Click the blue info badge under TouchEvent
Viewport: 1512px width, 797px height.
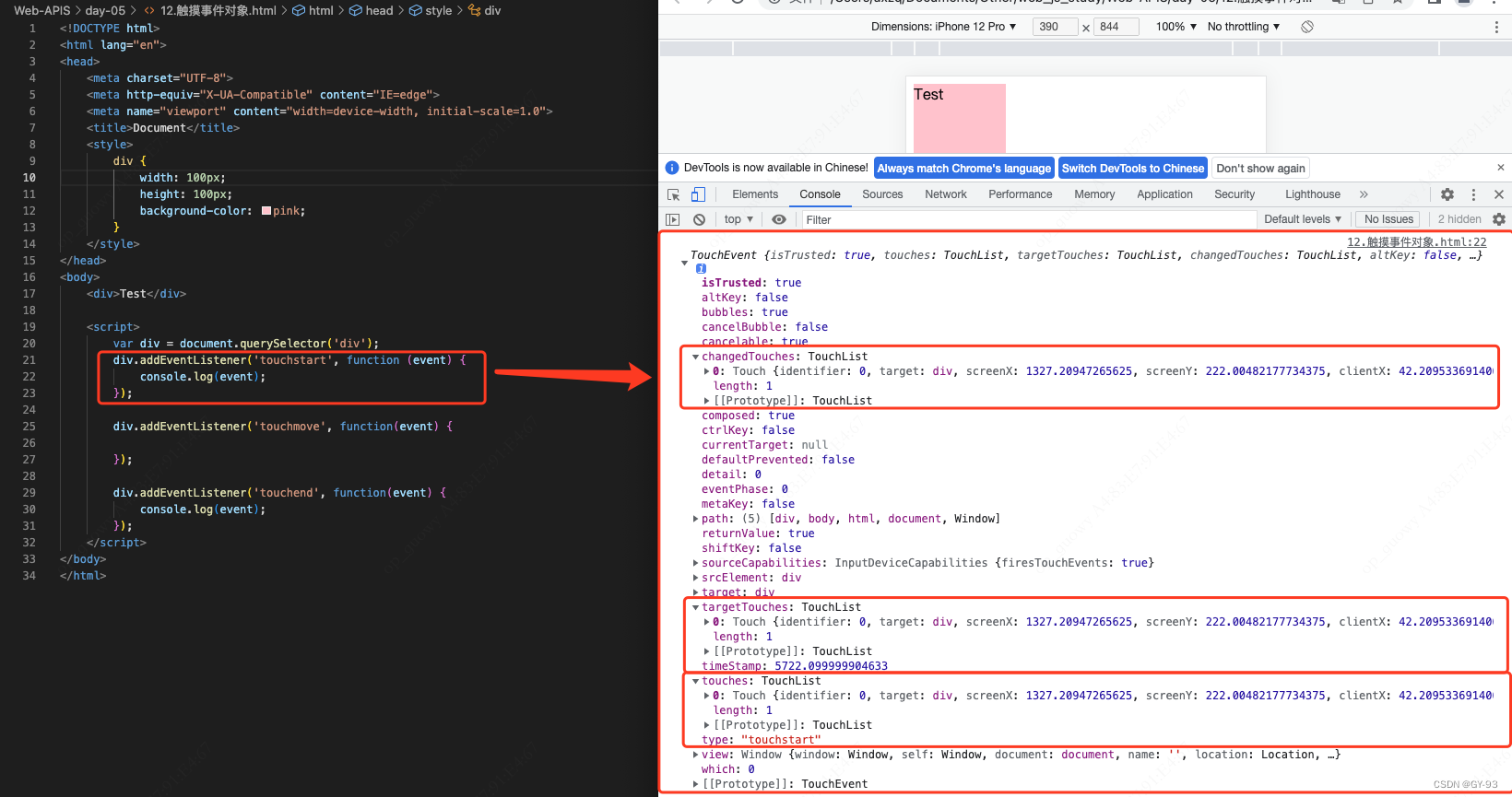[701, 268]
